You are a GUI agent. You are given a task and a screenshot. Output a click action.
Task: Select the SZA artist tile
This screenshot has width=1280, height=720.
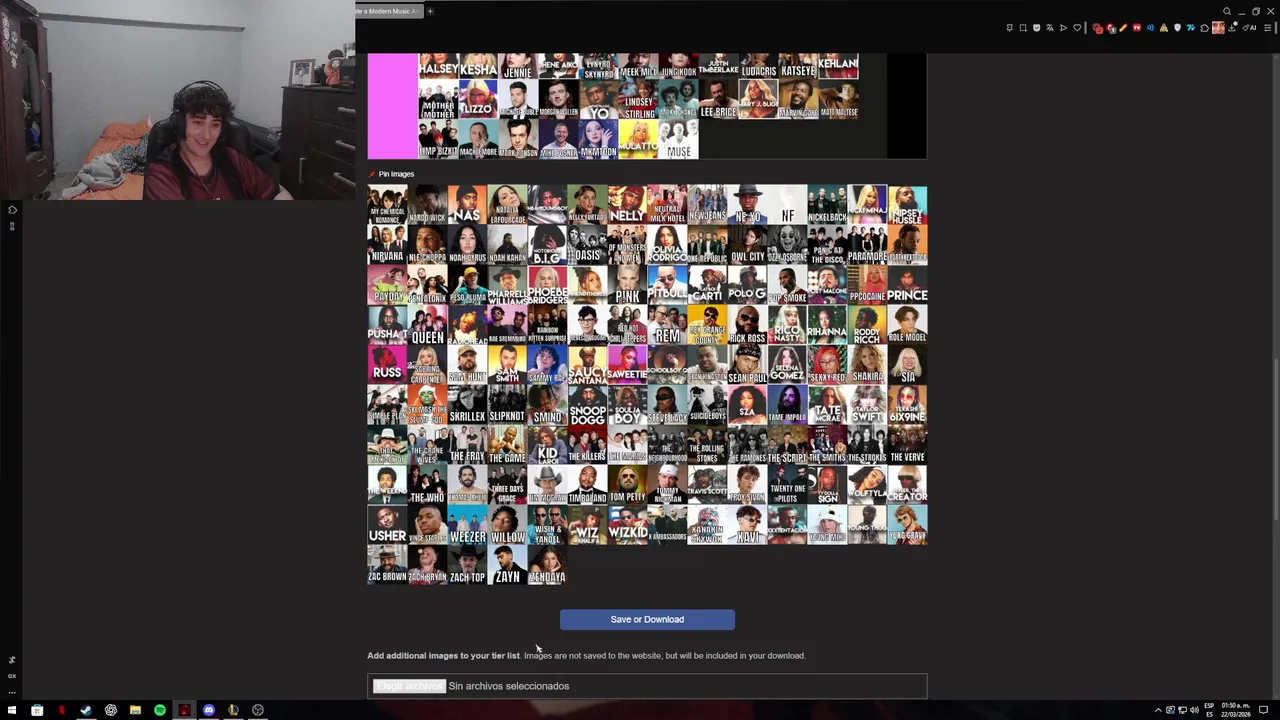tap(748, 405)
